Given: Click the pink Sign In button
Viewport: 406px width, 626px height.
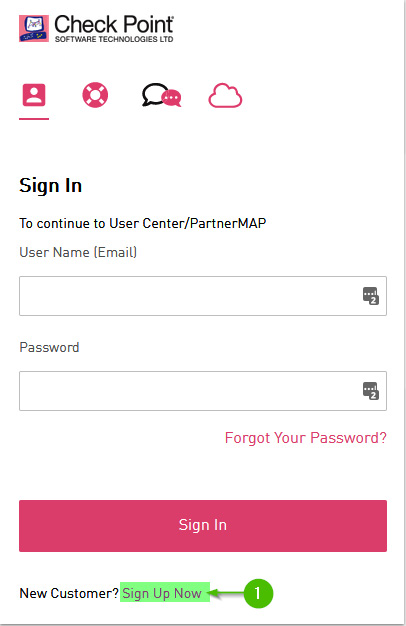Looking at the screenshot, I should (203, 526).
